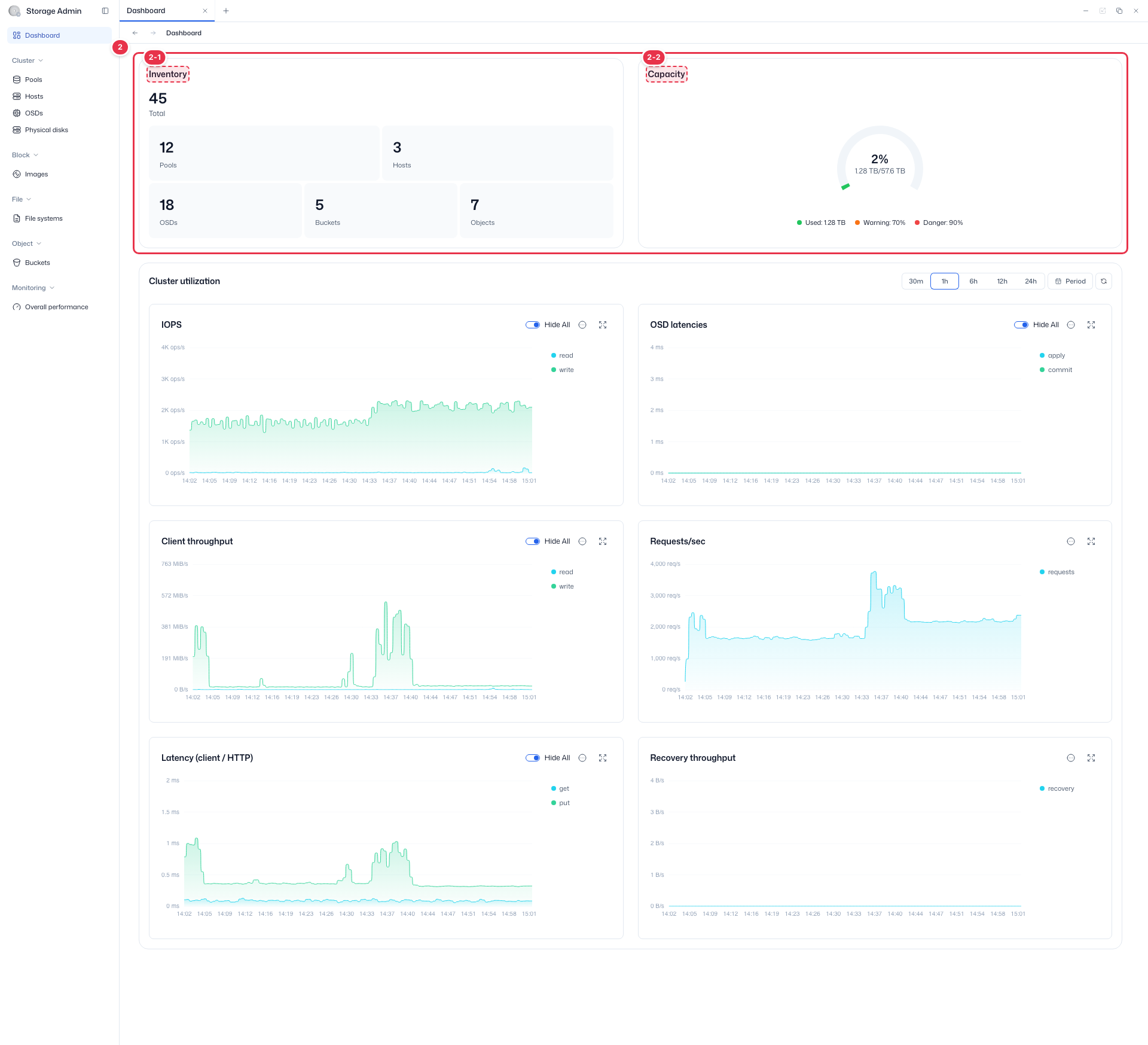
Task: Open Pools in the sidebar
Action: 59,80
